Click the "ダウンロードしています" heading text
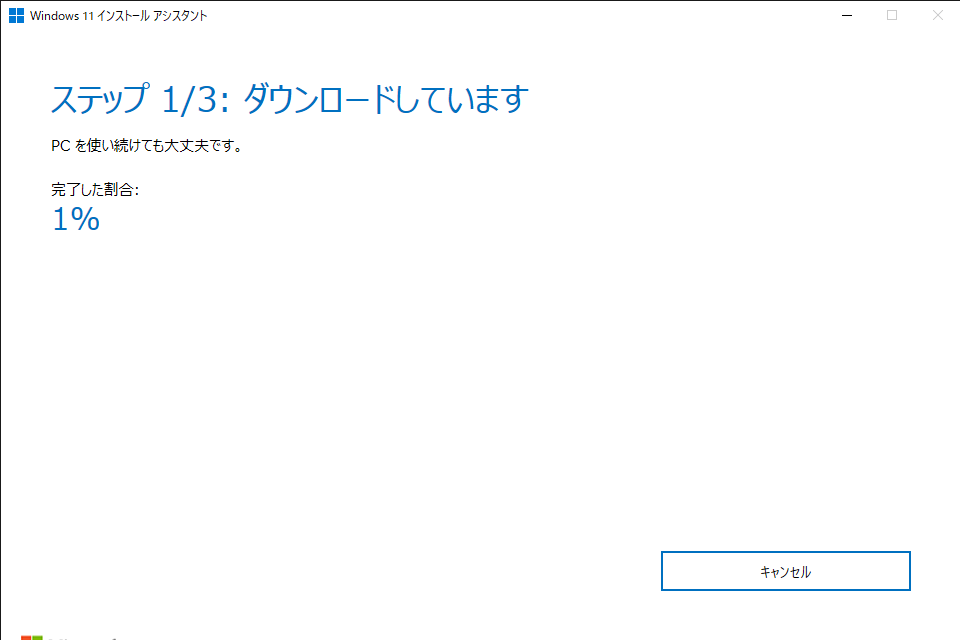 point(385,99)
